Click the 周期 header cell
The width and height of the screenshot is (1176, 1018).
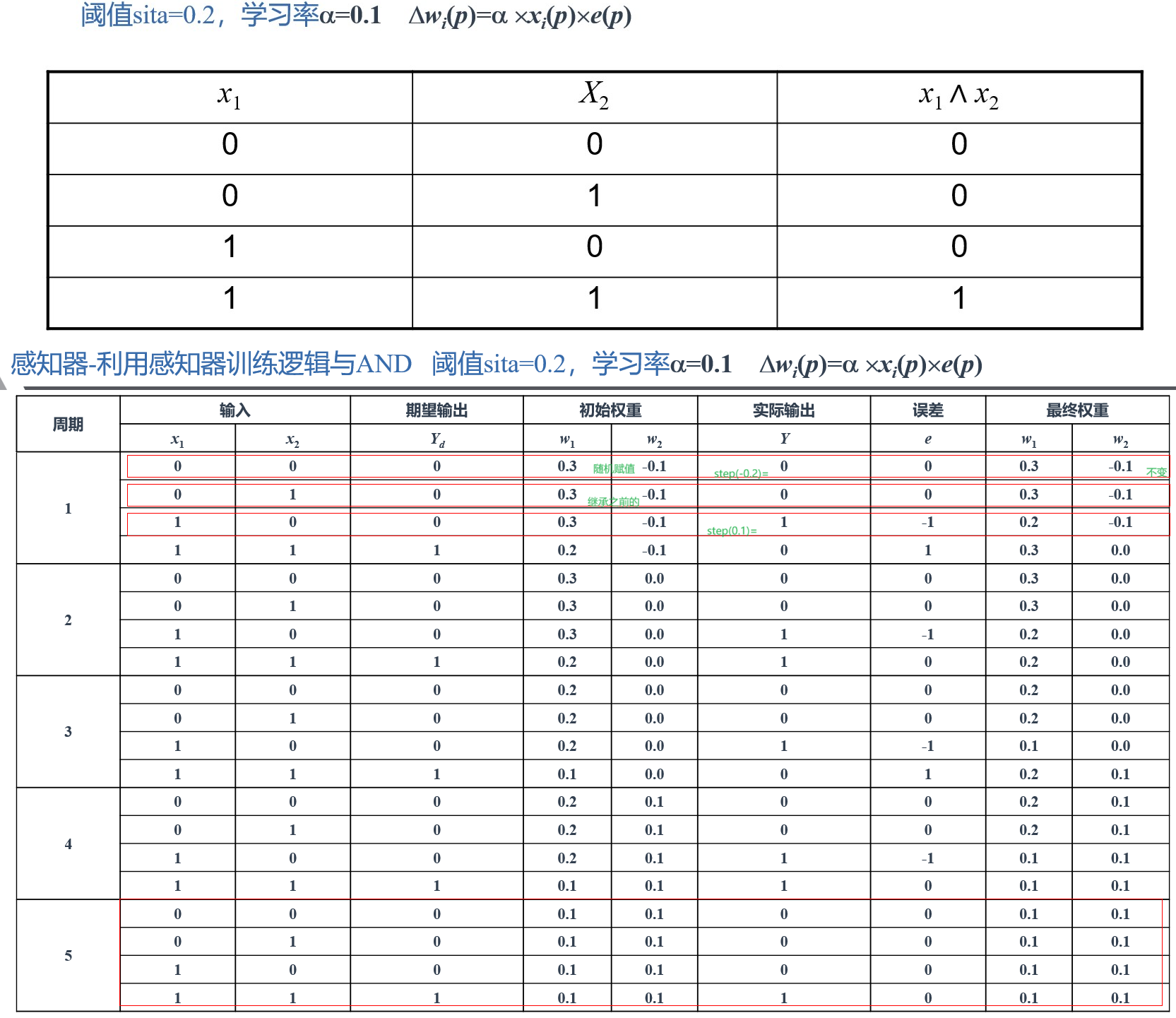tap(68, 424)
